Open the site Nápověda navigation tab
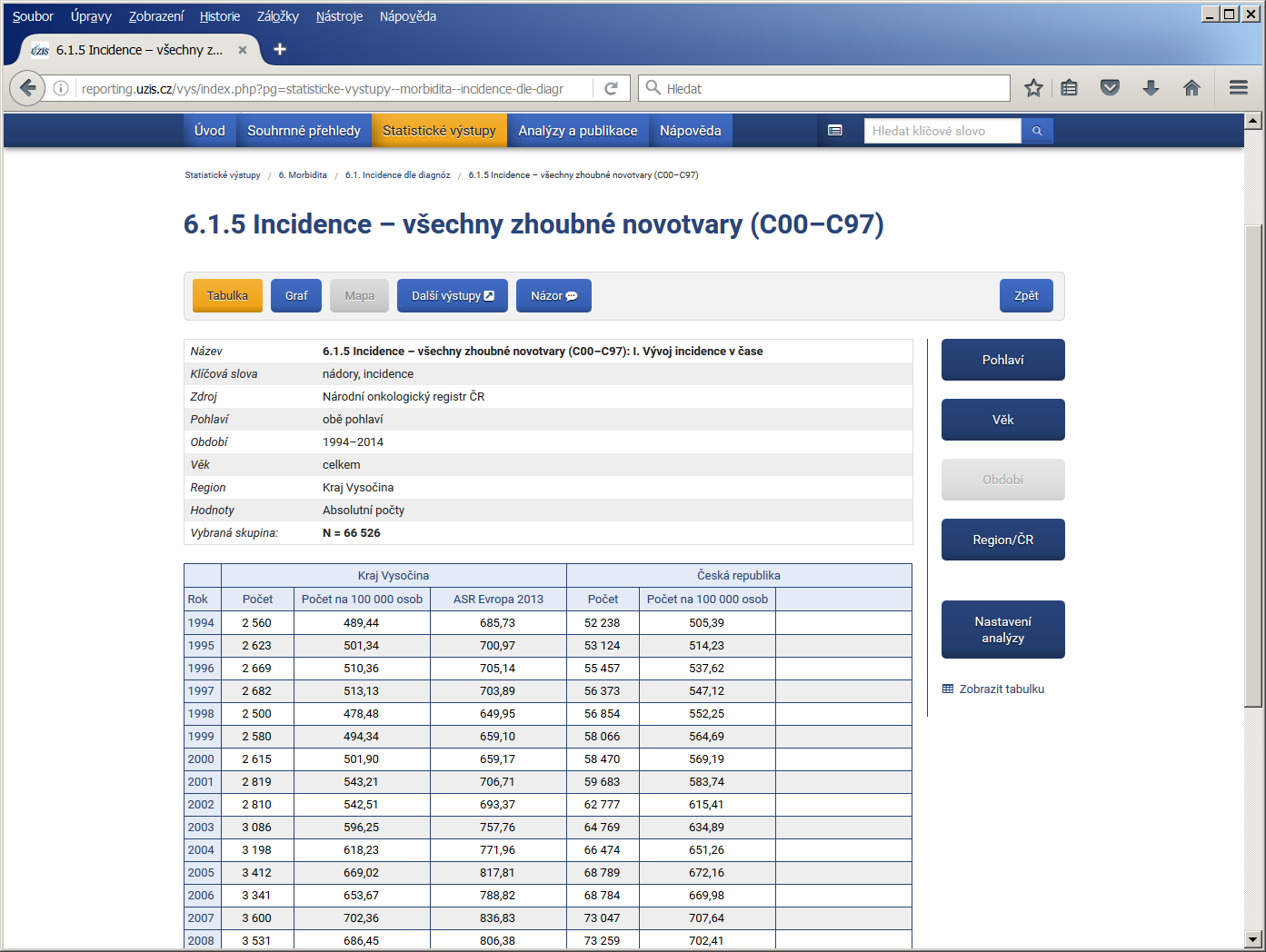This screenshot has width=1266, height=952. click(691, 131)
